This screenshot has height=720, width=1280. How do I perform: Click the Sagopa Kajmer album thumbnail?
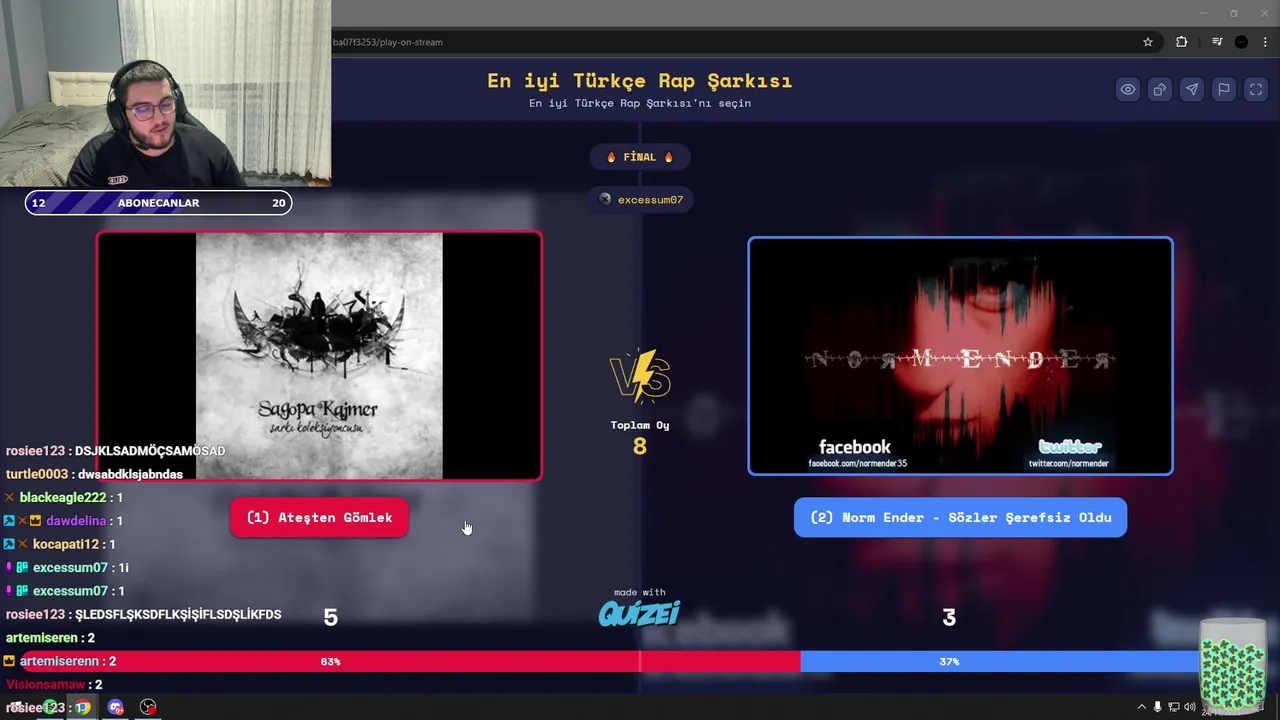[319, 356]
